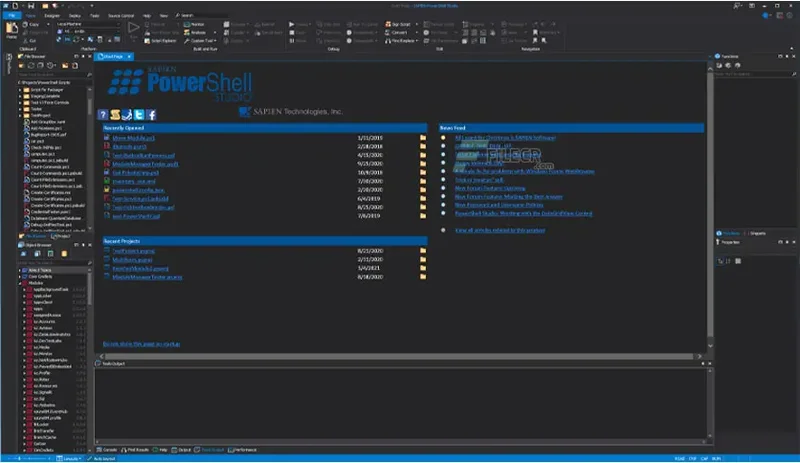Open the Layouts dropdown in status bar
The height and width of the screenshot is (463, 800).
click(x=69, y=458)
